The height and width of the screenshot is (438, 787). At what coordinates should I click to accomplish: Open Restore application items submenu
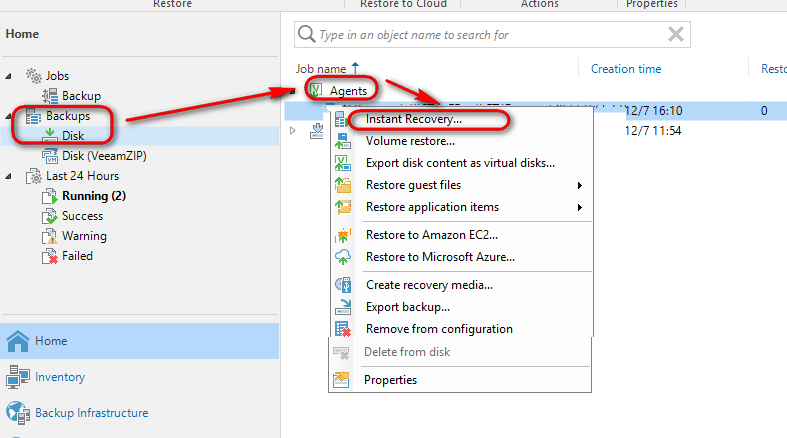click(x=432, y=207)
